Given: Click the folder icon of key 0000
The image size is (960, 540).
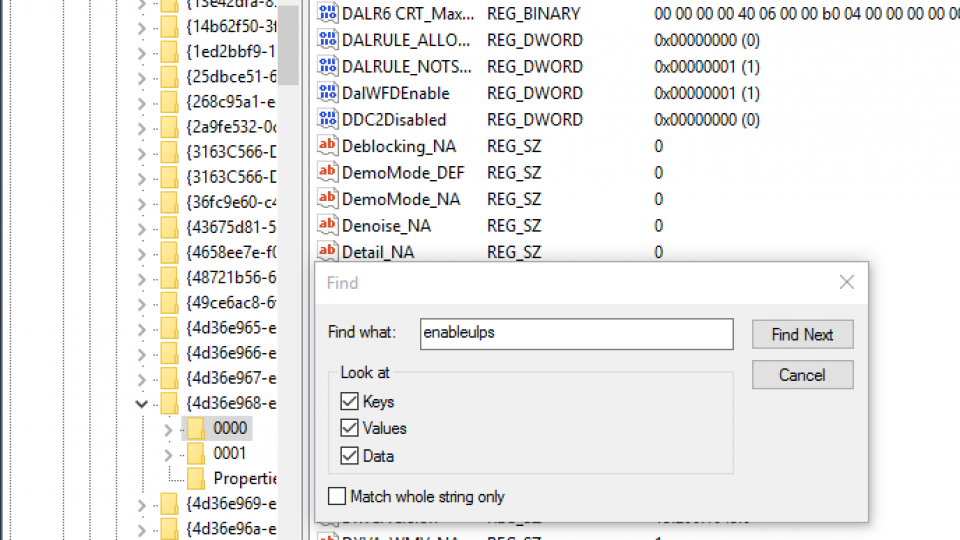Looking at the screenshot, I should point(196,428).
